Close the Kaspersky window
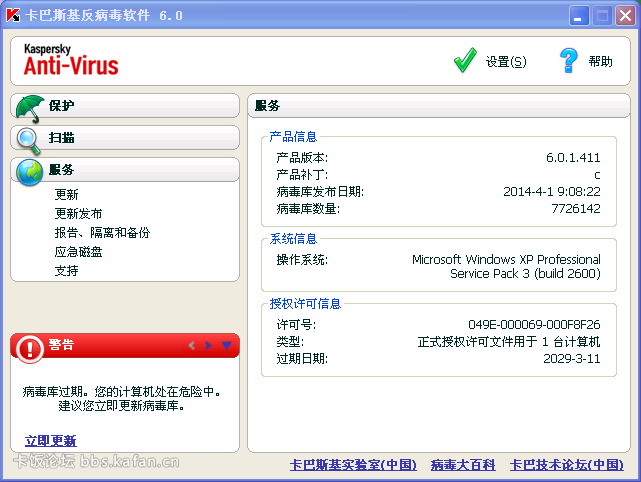 pos(625,16)
